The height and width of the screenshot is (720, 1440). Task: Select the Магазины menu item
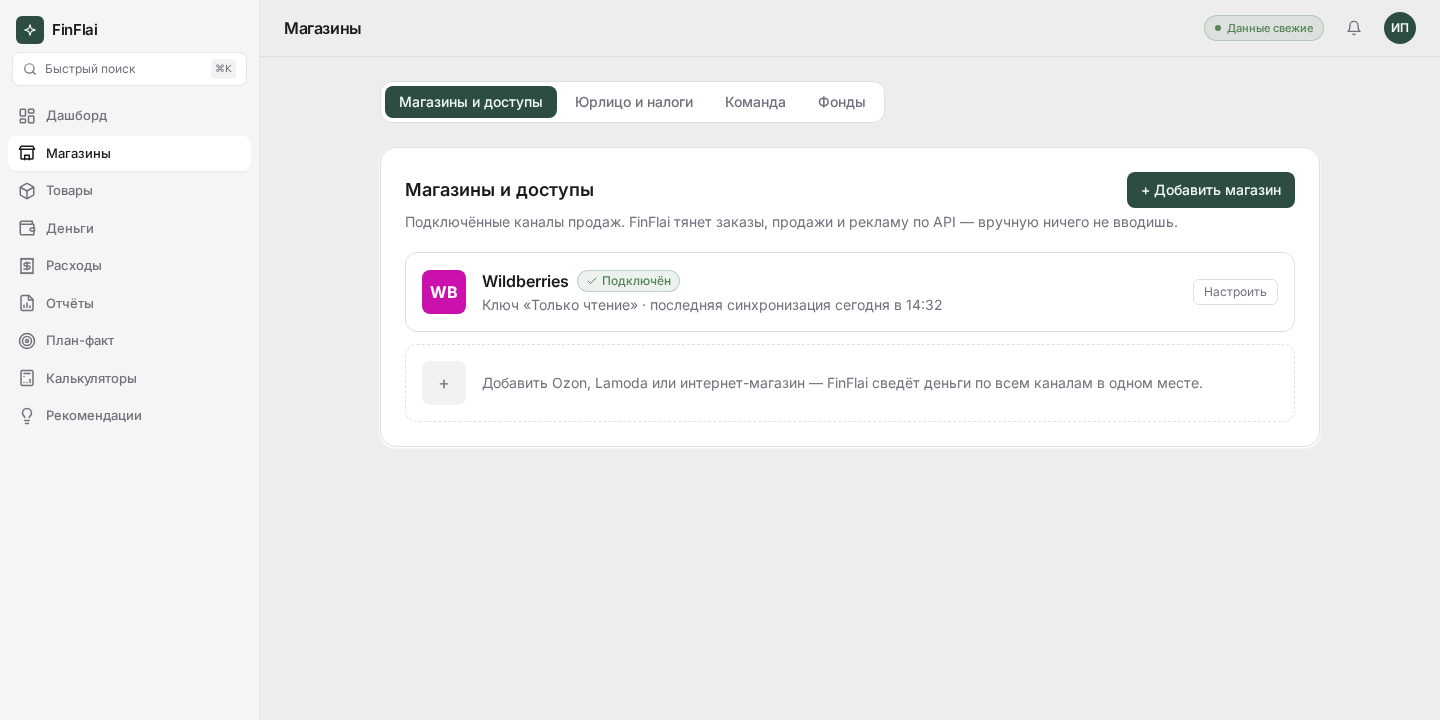[129, 153]
